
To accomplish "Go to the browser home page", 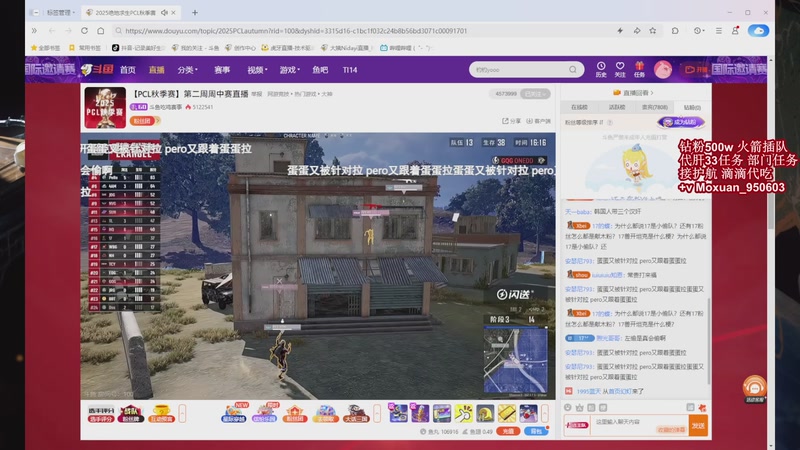I will (101, 31).
